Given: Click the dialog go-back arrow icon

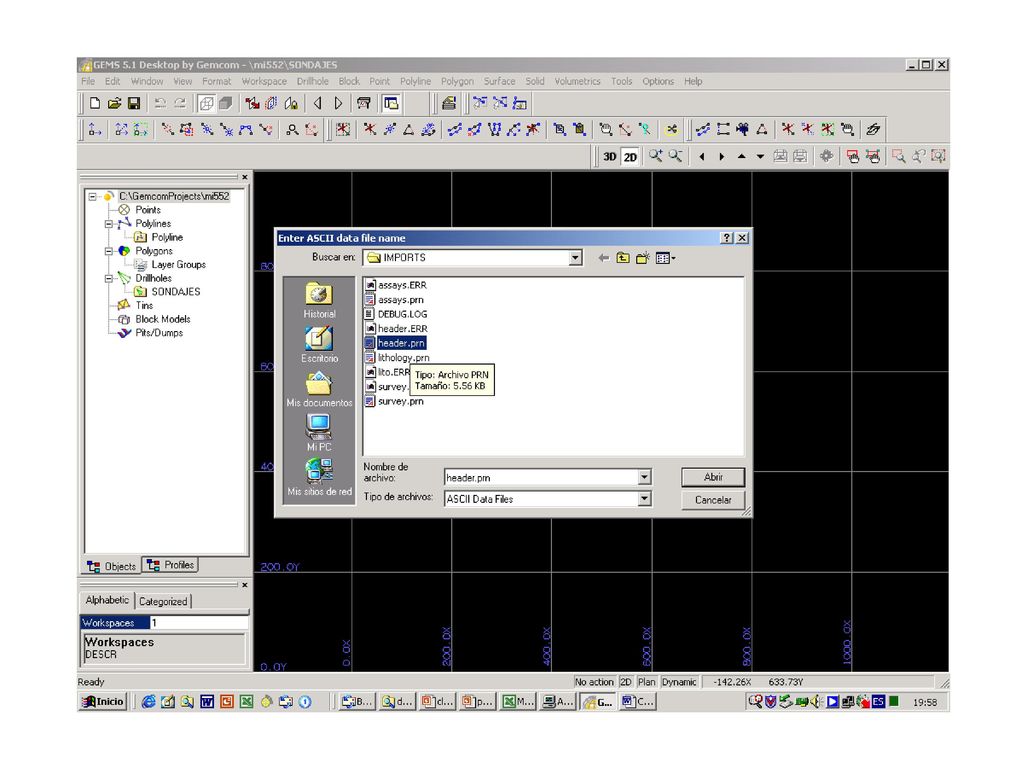Looking at the screenshot, I should 603,258.
